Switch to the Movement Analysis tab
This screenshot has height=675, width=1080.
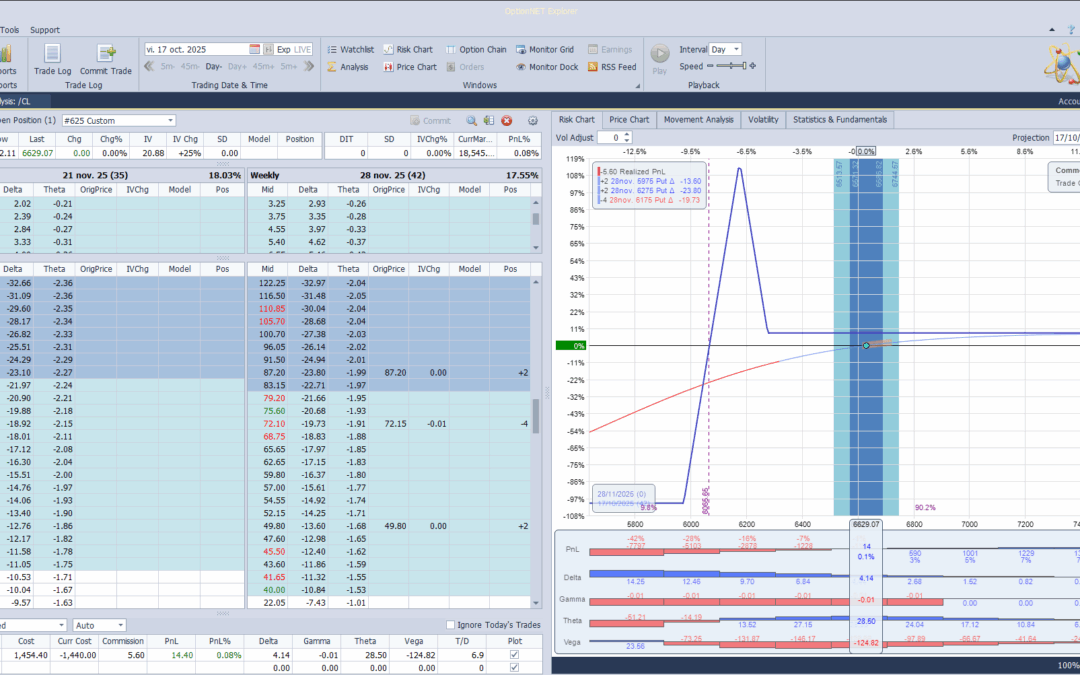pyautogui.click(x=697, y=119)
